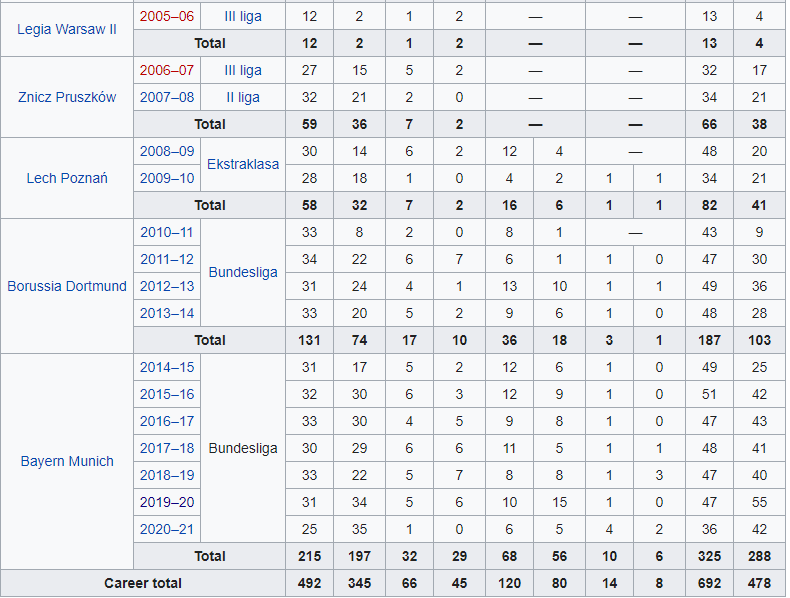Open the Bayern Munich club link

[x=67, y=461]
